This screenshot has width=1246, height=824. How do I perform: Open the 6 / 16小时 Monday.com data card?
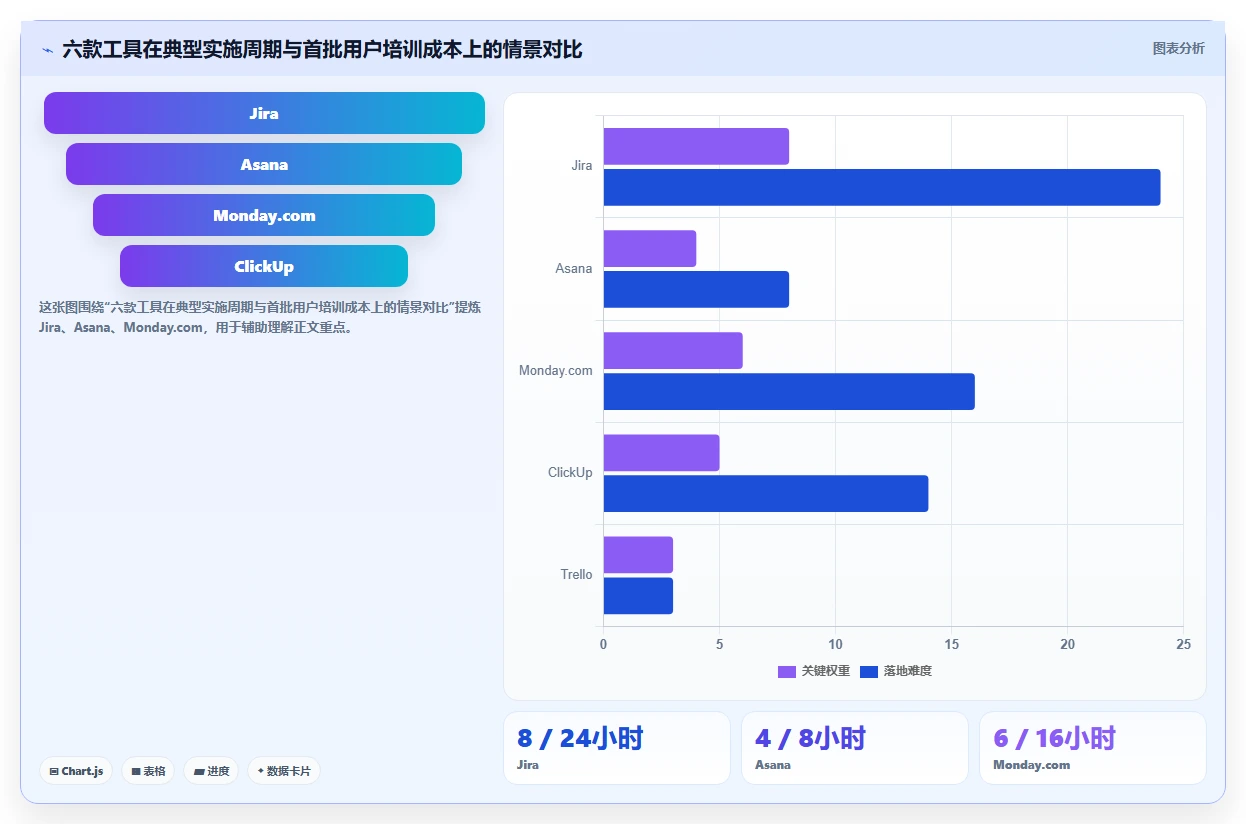(1093, 748)
